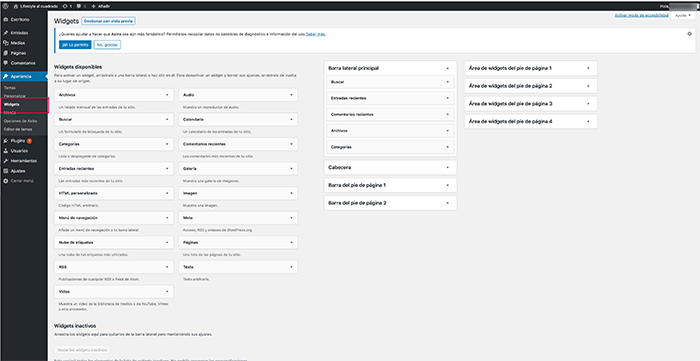Image resolution: width=700 pixels, height=361 pixels.
Task: Click Archivos widget in Barra lateral principal
Action: pyautogui.click(x=390, y=131)
